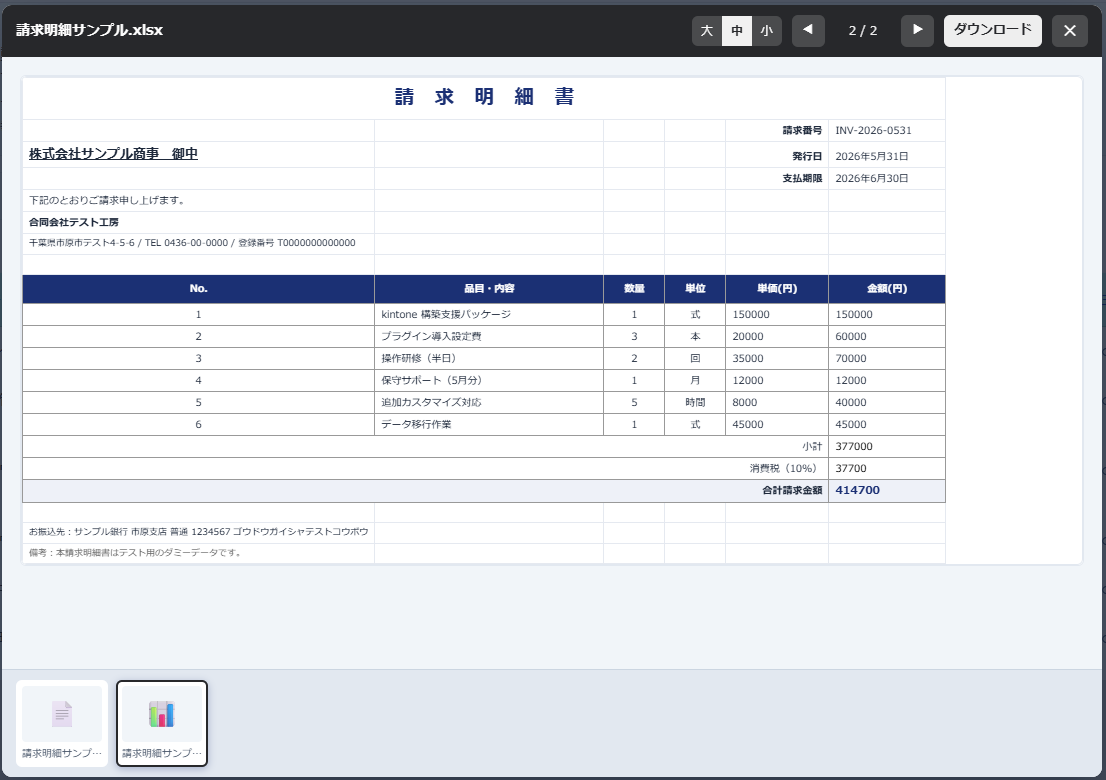Click 合同会社テスト工房 company name
Screen dimensions: 1106x780
point(73,222)
